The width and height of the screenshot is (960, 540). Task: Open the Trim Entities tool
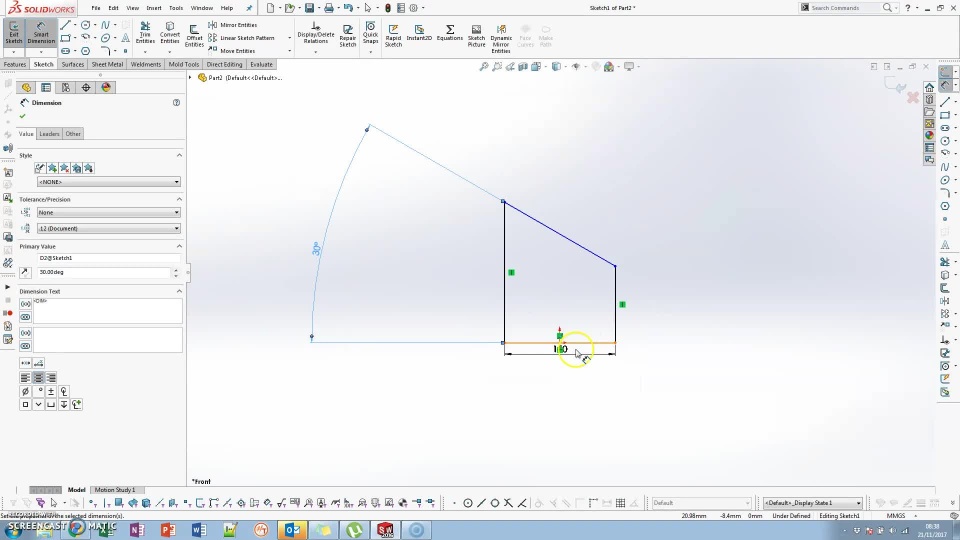click(x=145, y=32)
